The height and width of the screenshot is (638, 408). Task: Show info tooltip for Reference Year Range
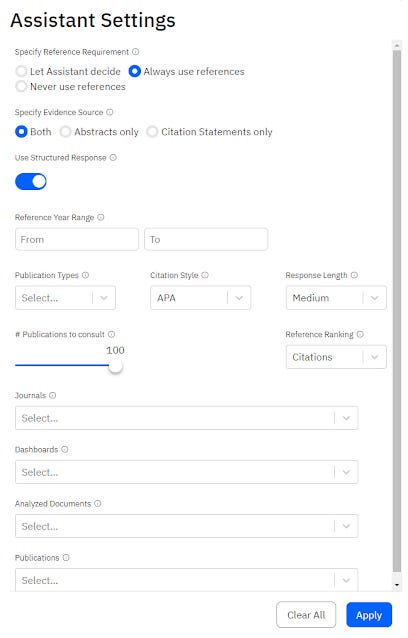coord(100,217)
